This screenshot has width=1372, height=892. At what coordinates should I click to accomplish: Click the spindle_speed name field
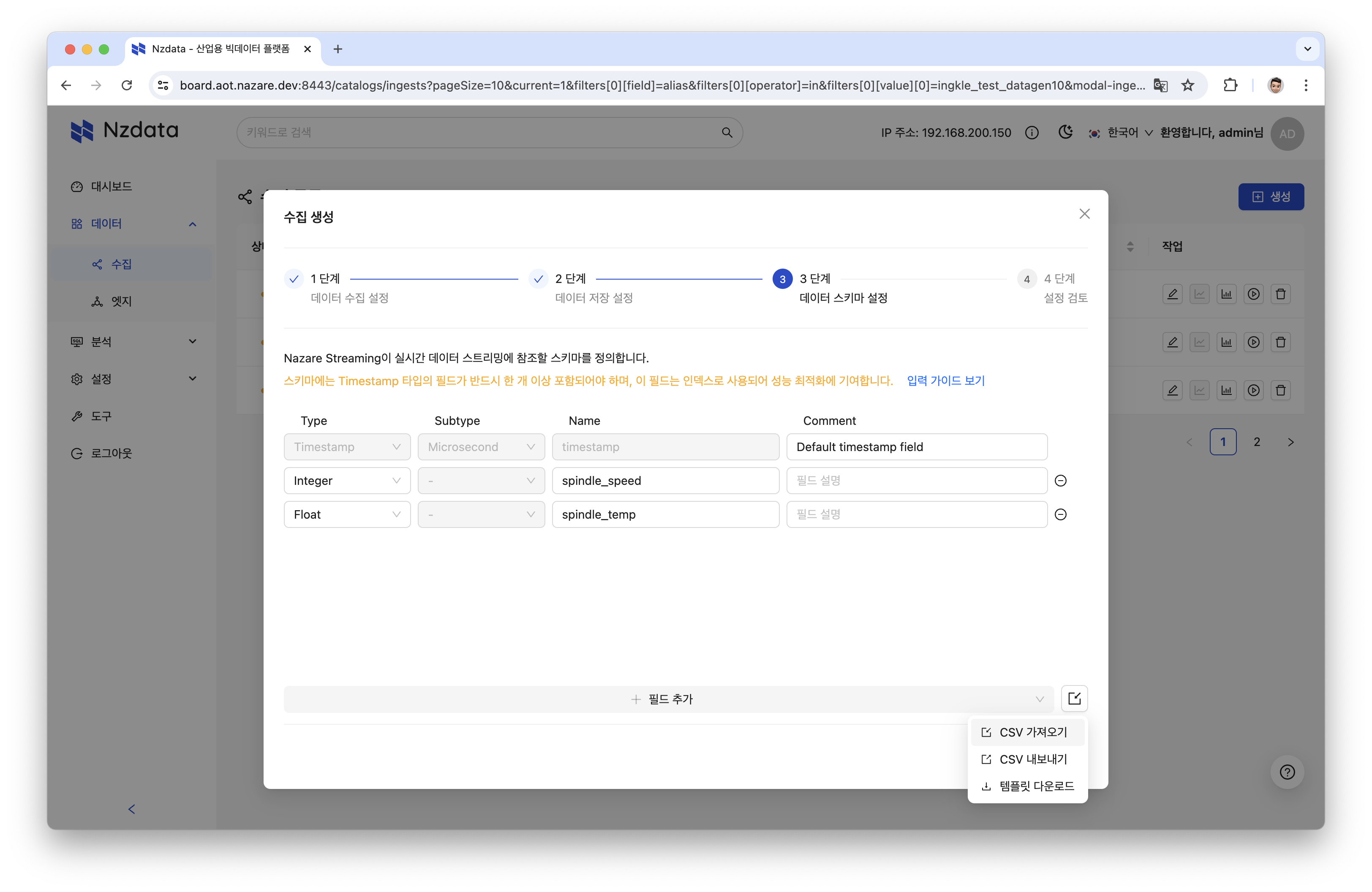click(665, 481)
